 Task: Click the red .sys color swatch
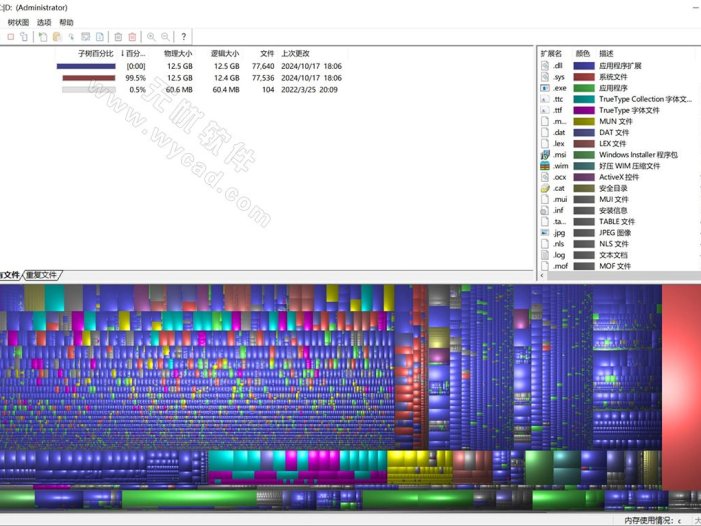click(x=584, y=77)
